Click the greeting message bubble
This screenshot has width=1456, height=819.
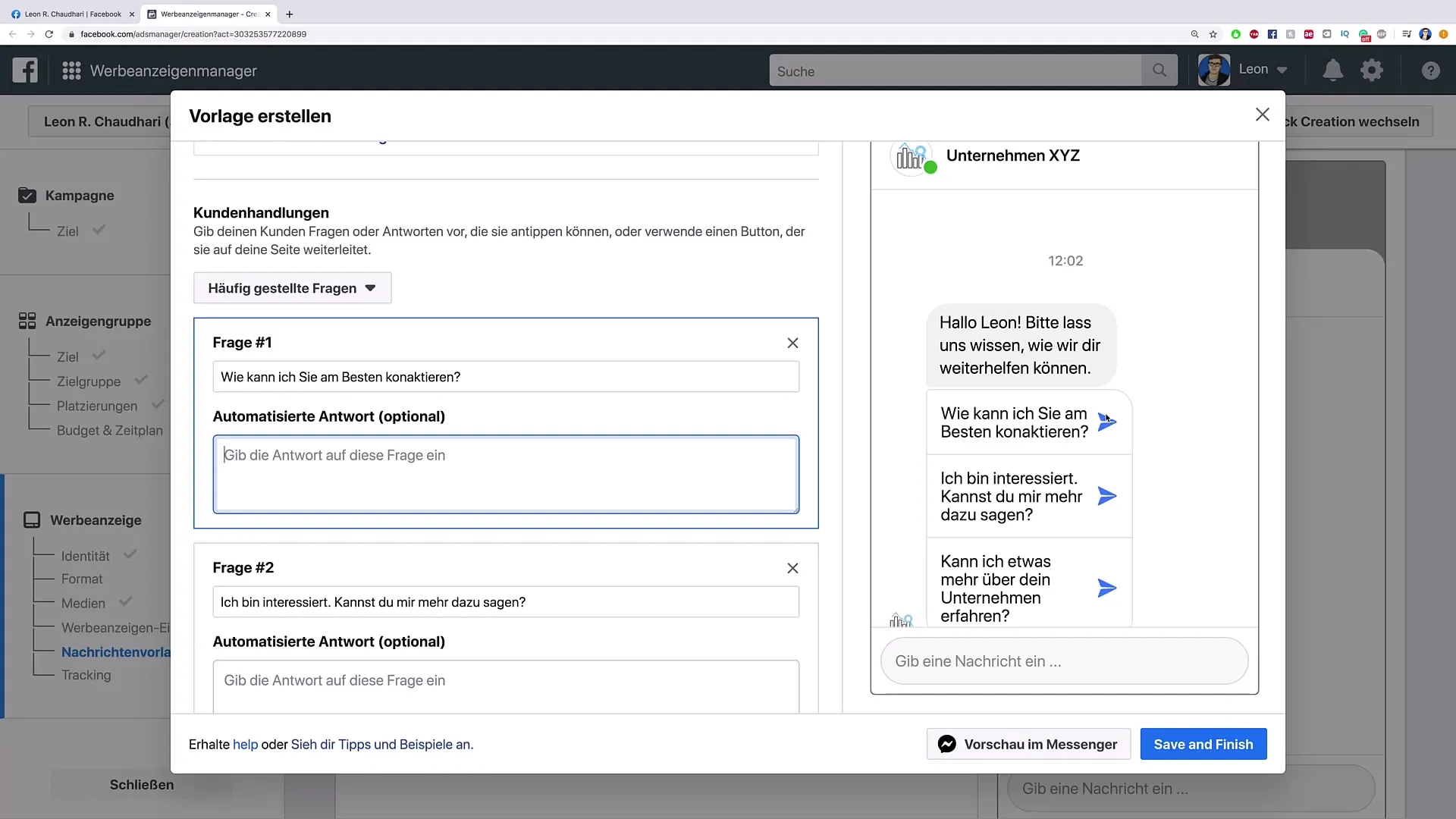click(x=1021, y=345)
